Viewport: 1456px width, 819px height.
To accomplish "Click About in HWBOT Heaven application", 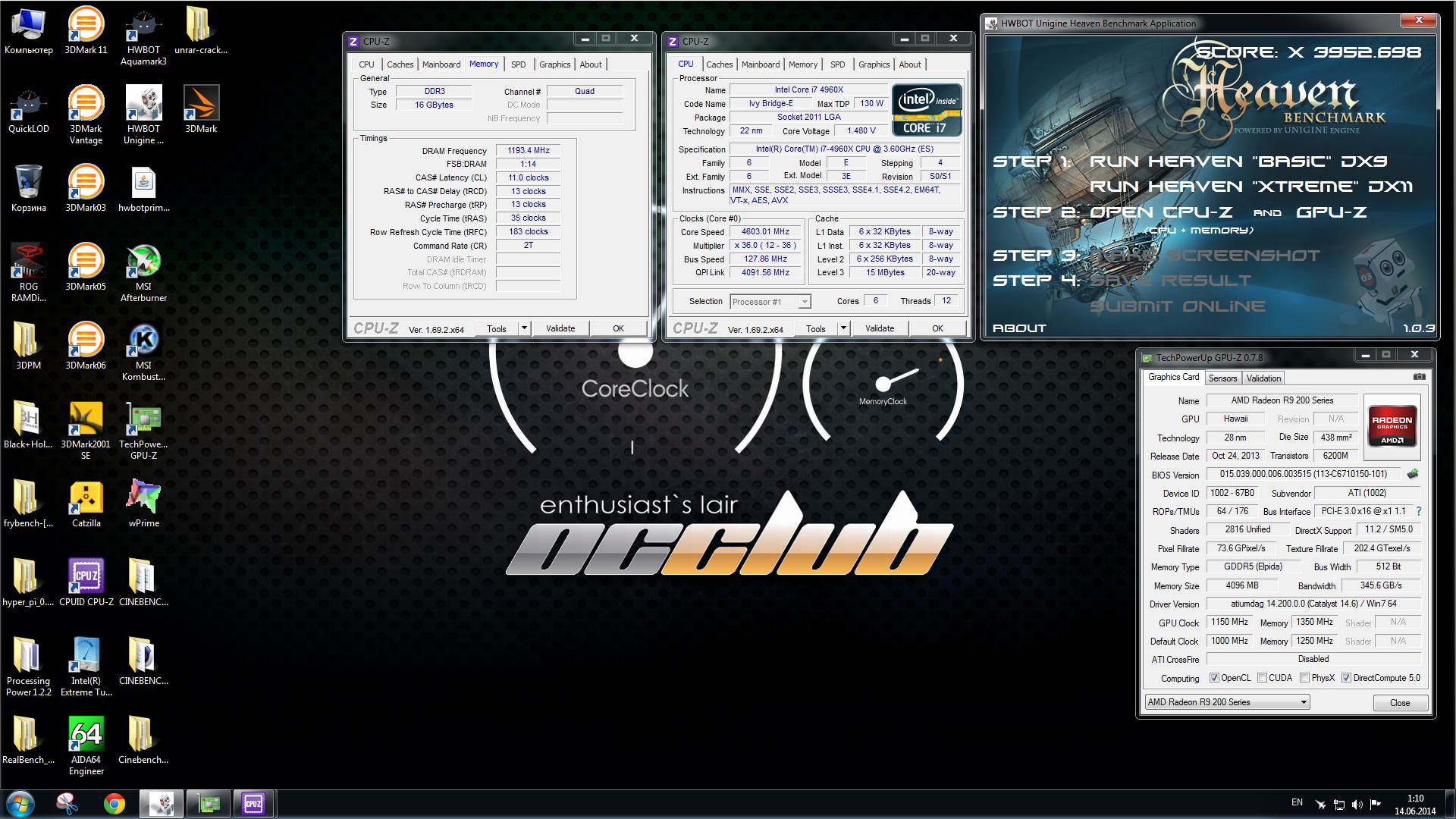I will (1019, 328).
